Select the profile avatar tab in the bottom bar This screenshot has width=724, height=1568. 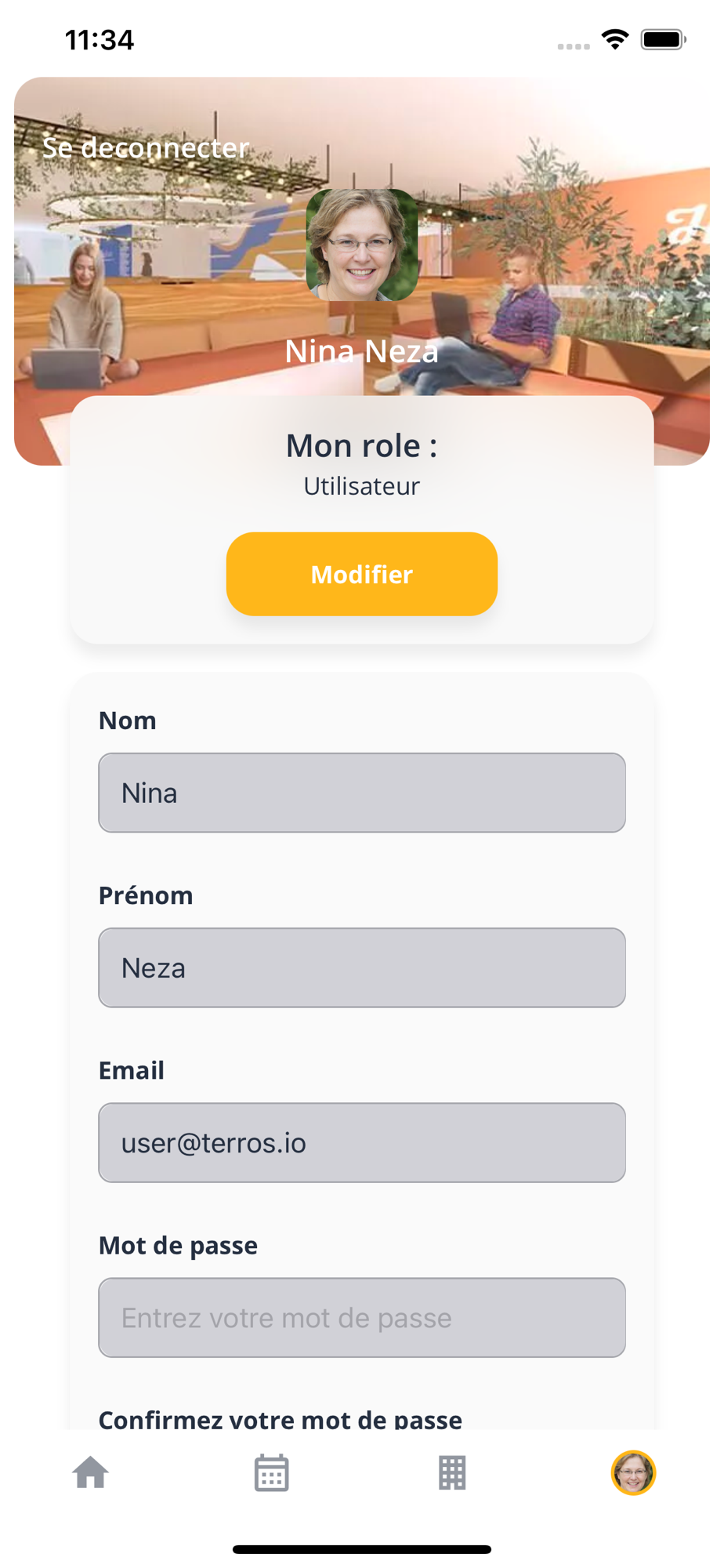[x=633, y=1472]
